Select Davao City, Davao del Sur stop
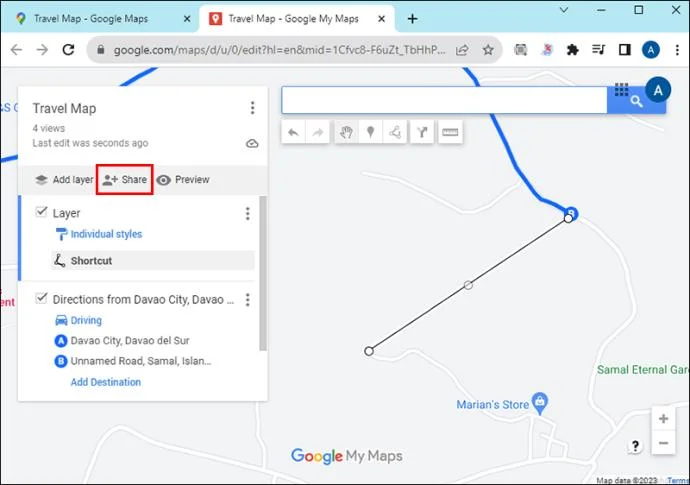Viewport: 690px width, 485px height. pyautogui.click(x=130, y=341)
